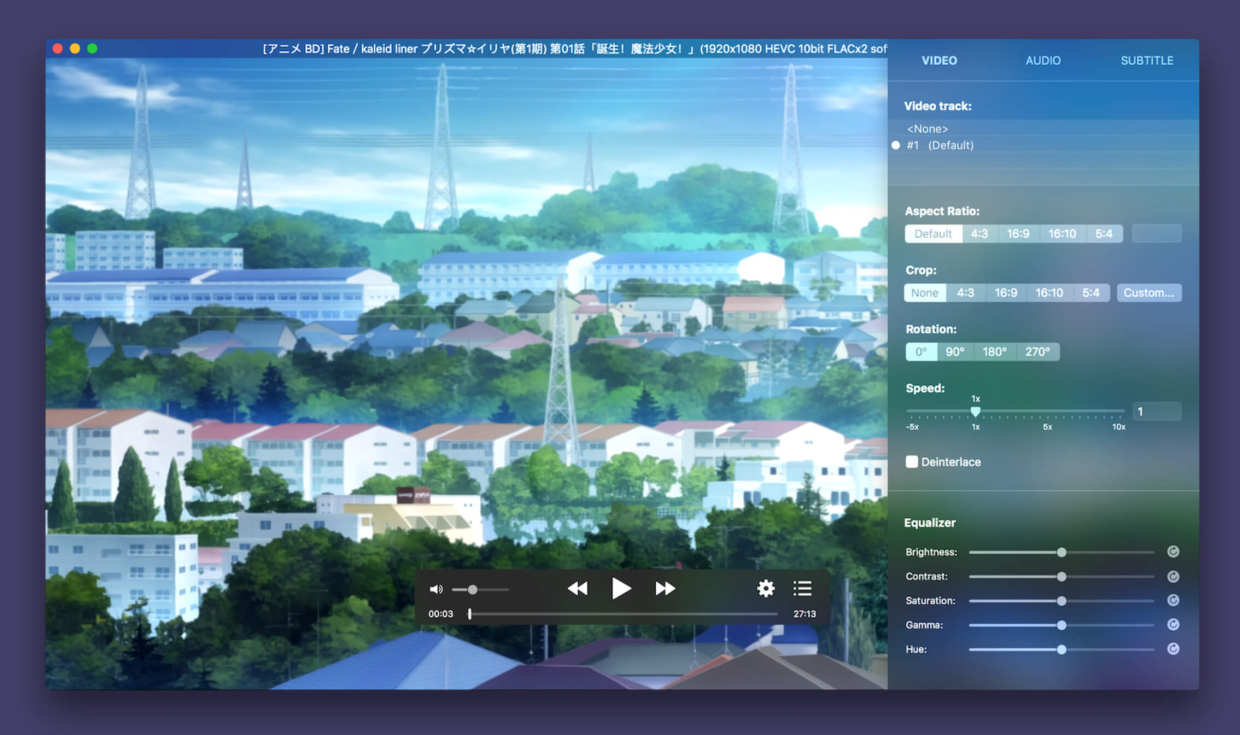
Task: Reset Brightness with its circular arrow icon
Action: 1173,552
